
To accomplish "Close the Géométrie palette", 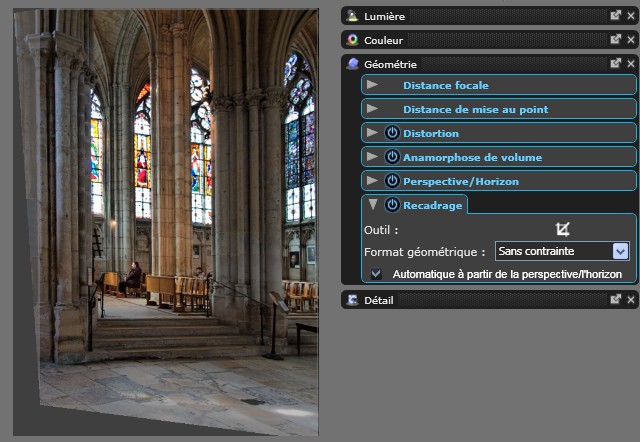I will pos(631,64).
